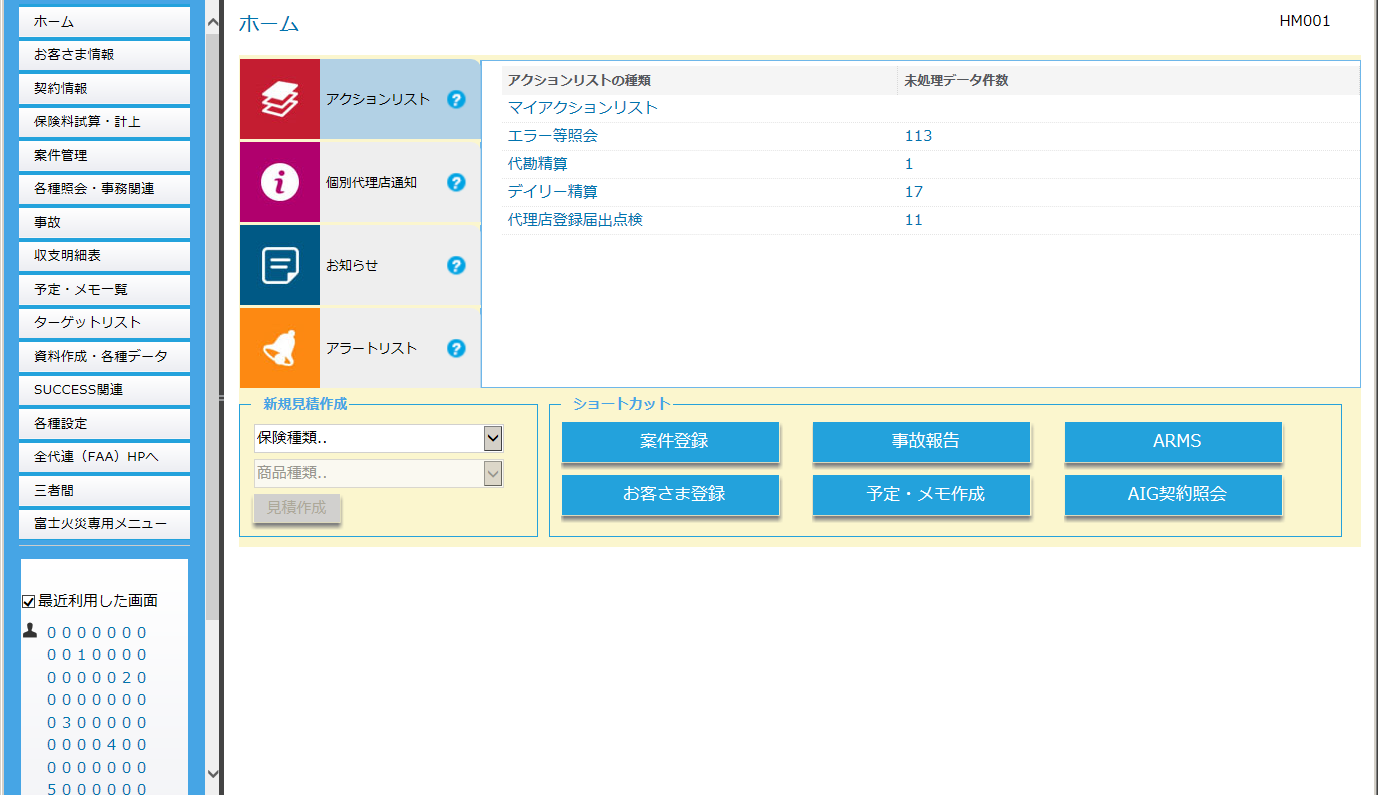Viewport: 1378px width, 795px height.
Task: Click the red Action List stacked-layers icon
Action: [x=280, y=99]
